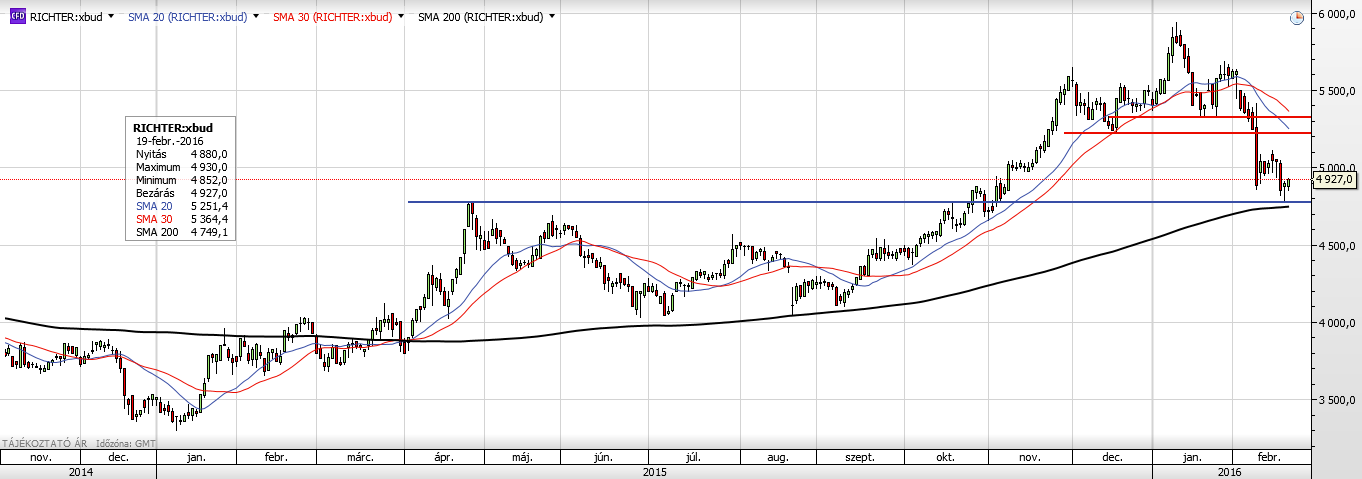
Task: Click the okt. month label on time axis
Action: coord(947,457)
